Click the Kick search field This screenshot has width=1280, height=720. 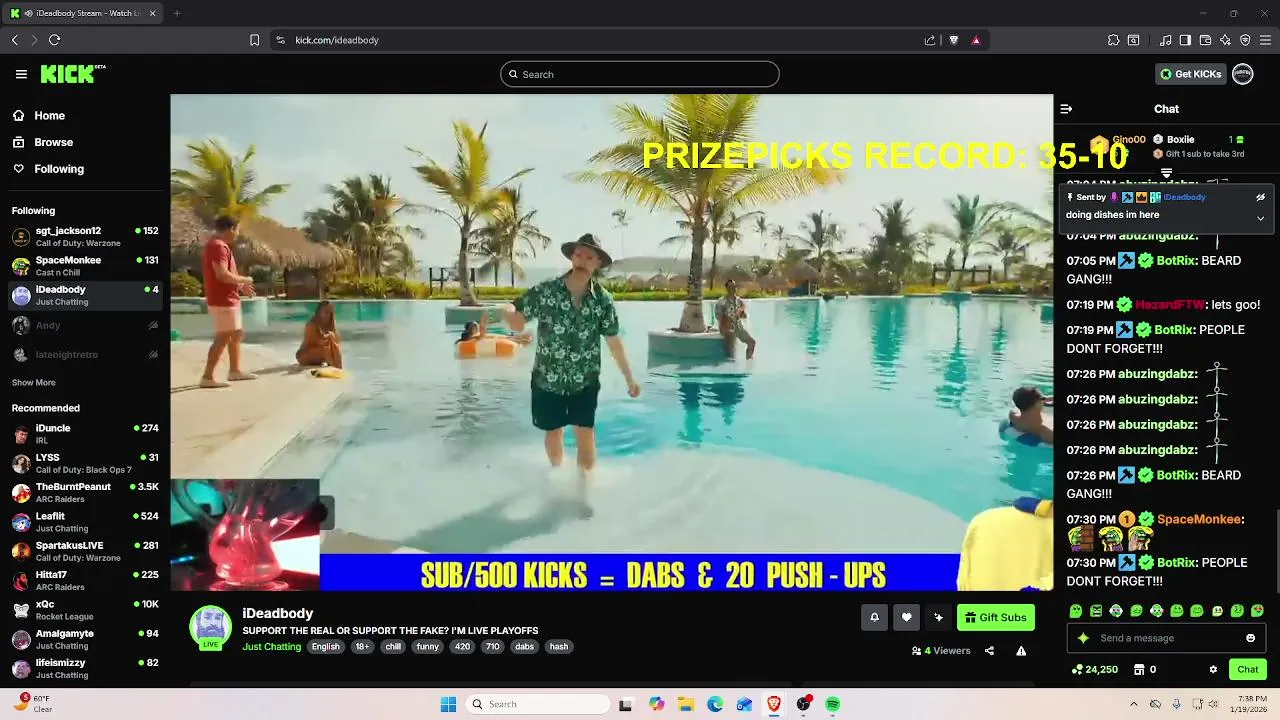[x=640, y=74]
